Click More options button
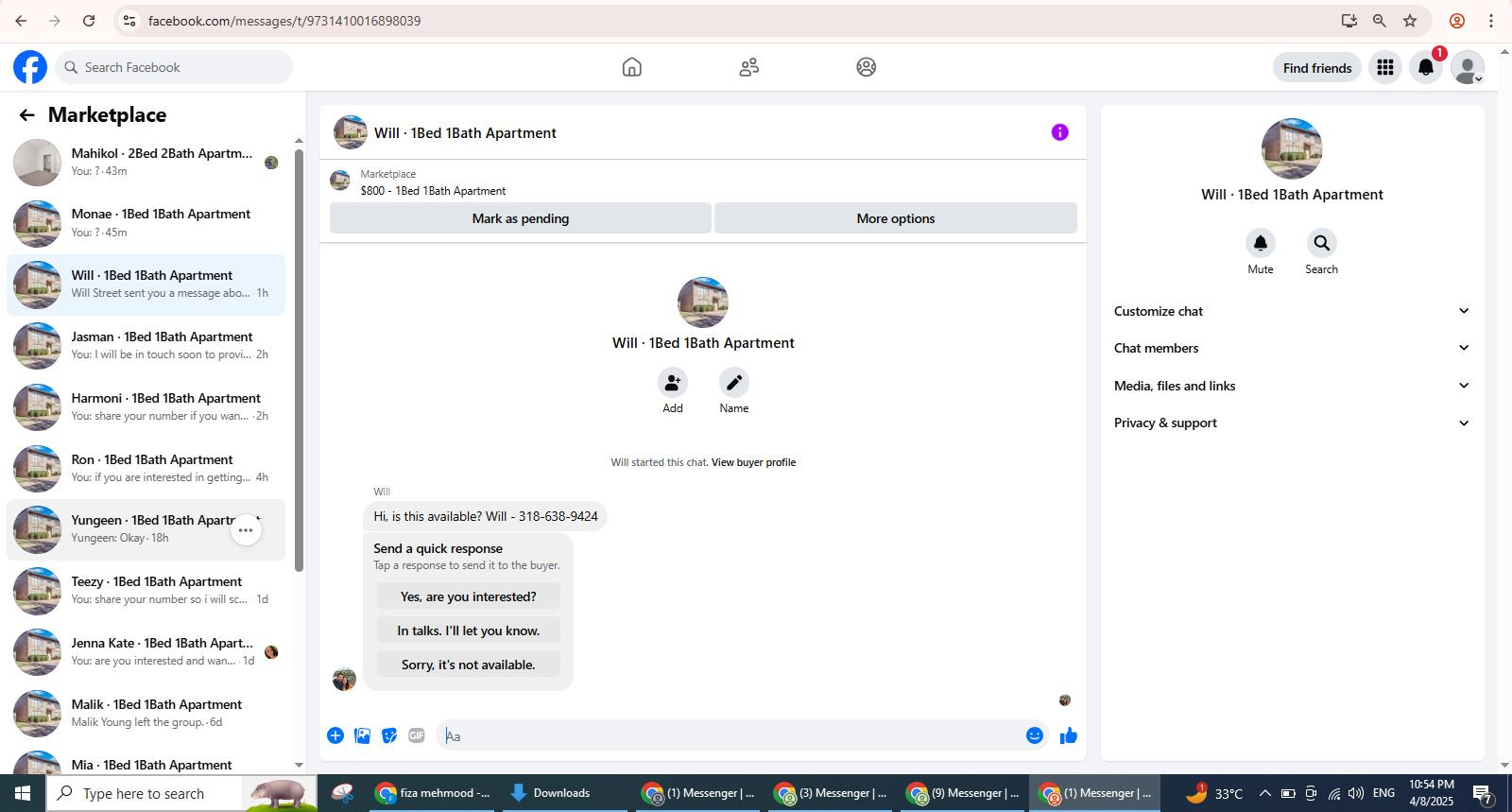The height and width of the screenshot is (812, 1512). pos(896,218)
